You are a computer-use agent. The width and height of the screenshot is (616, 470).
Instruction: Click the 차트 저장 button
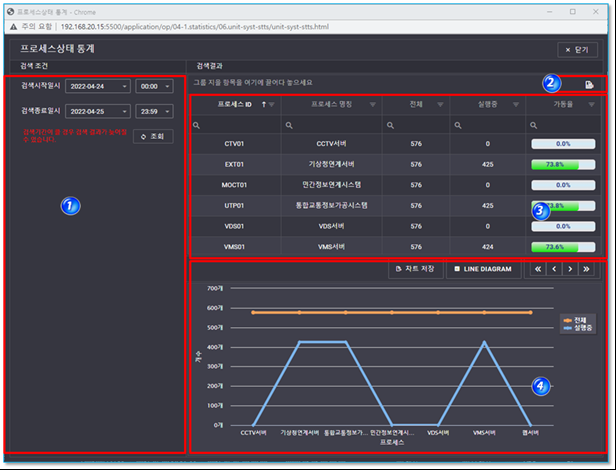[415, 269]
